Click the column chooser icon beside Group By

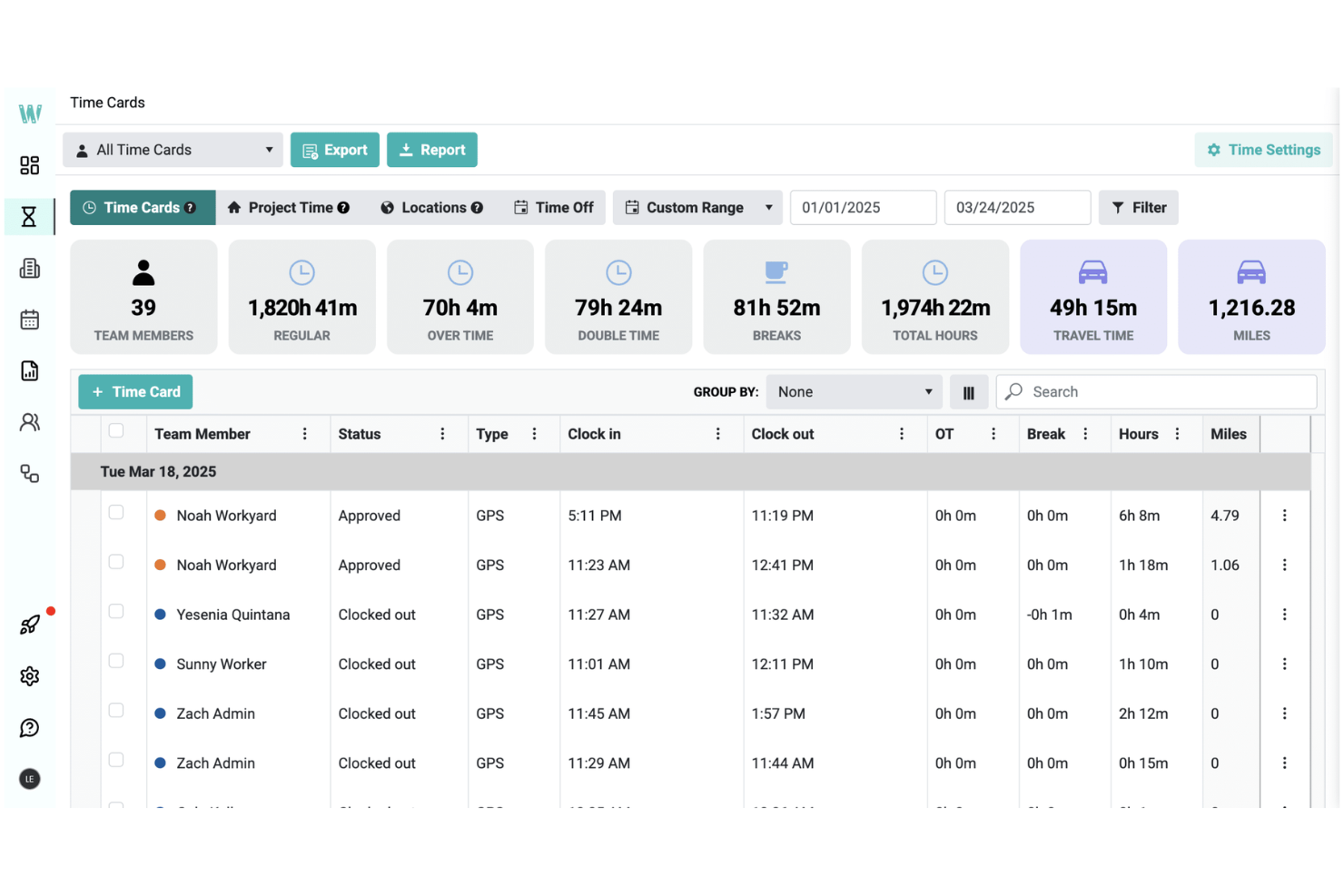tap(969, 392)
